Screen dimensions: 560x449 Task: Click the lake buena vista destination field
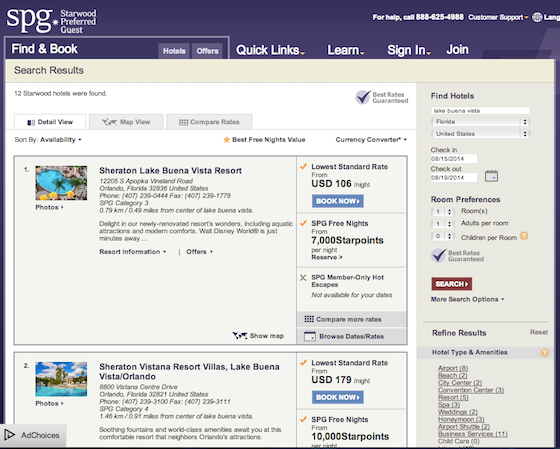[x=480, y=111]
